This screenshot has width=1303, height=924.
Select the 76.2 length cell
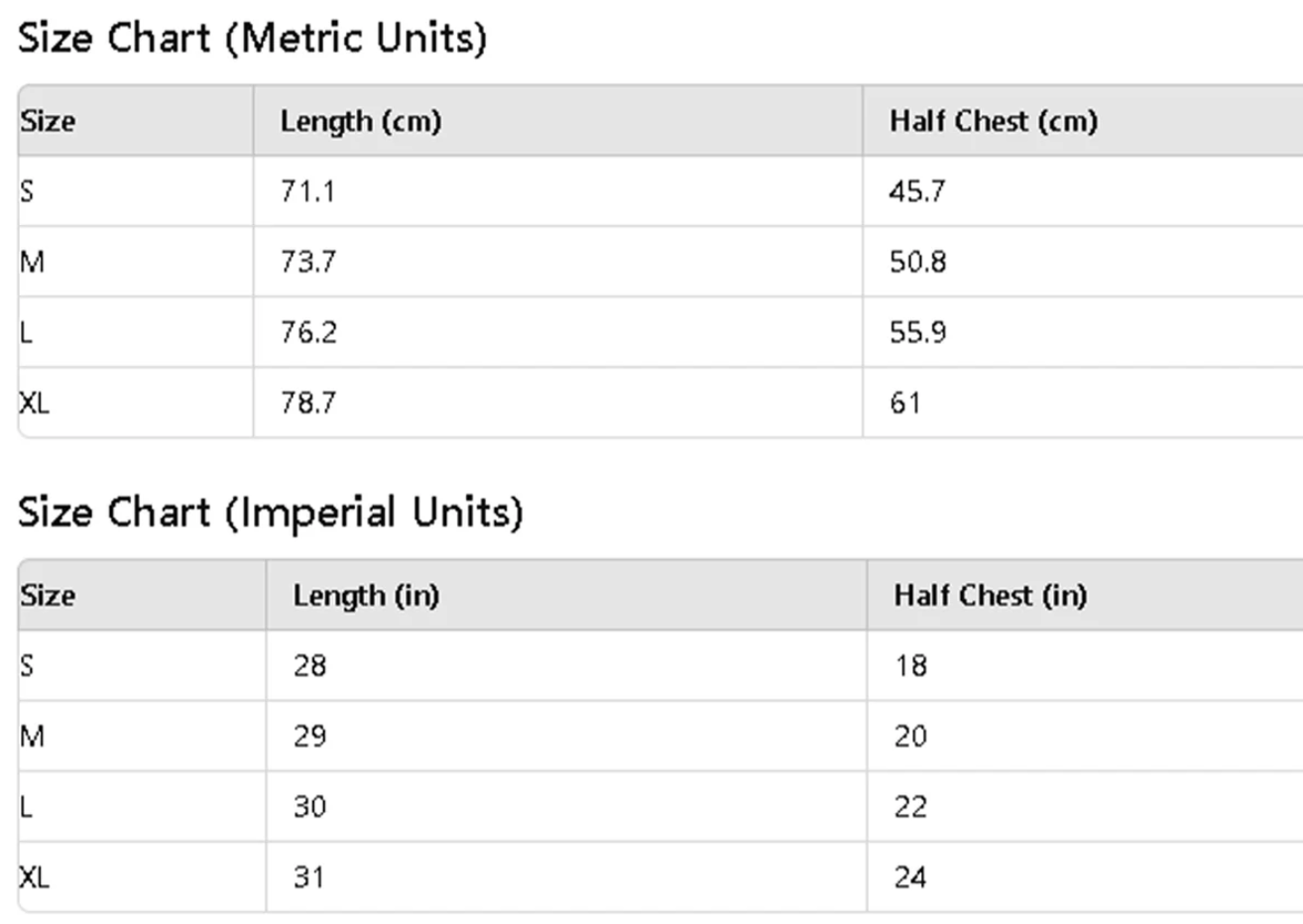coord(308,332)
